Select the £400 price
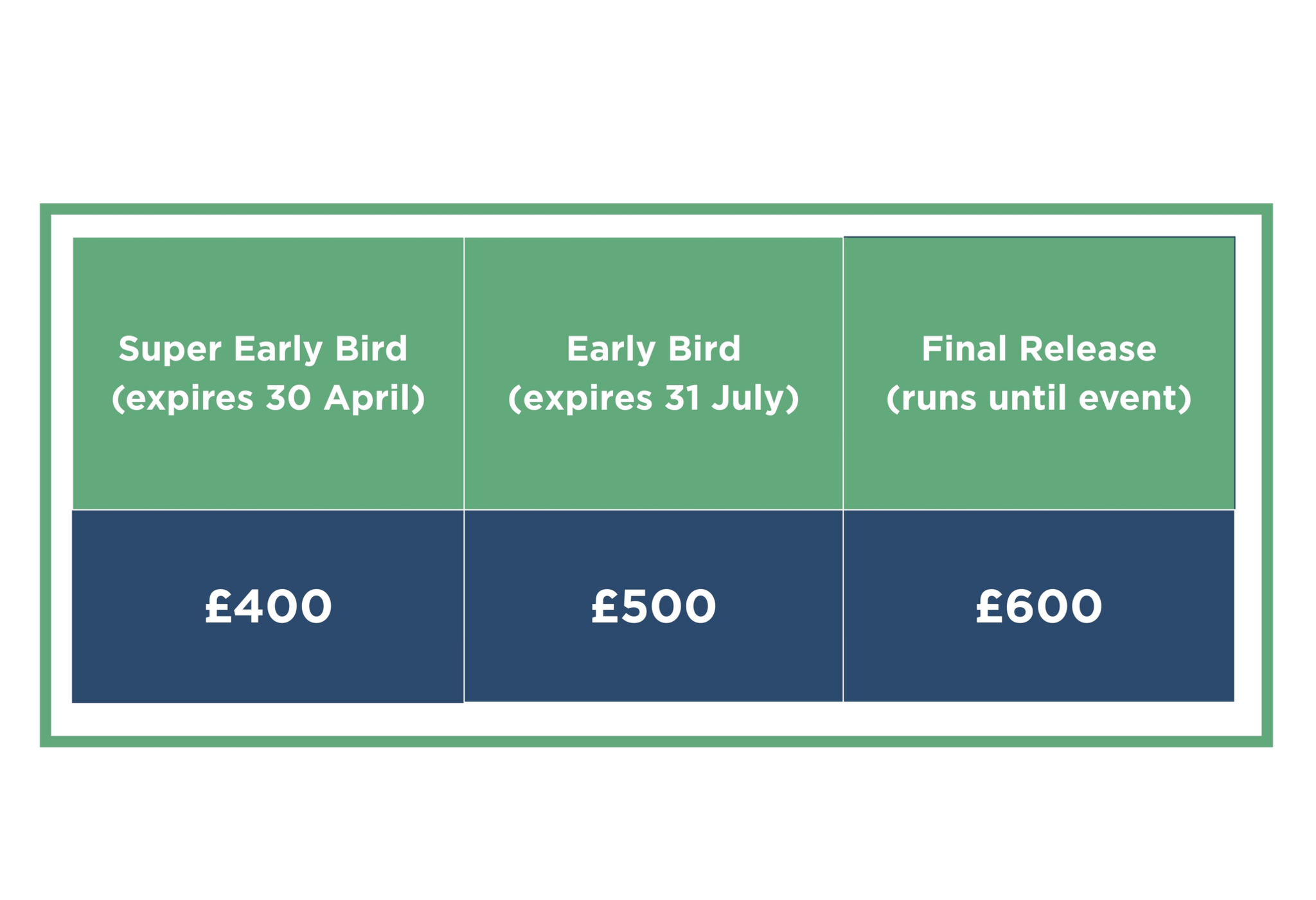This screenshot has width=1316, height=900. click(x=268, y=606)
